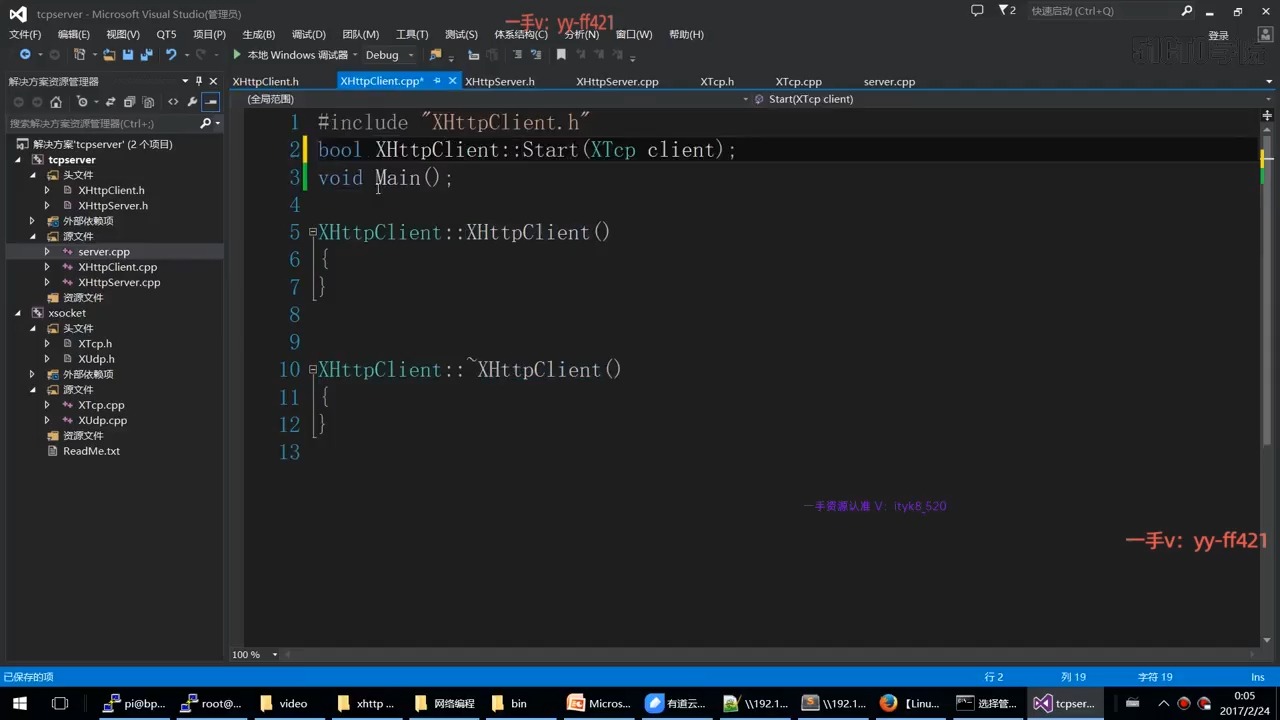Undo the last edit using the undo arrow

171,55
